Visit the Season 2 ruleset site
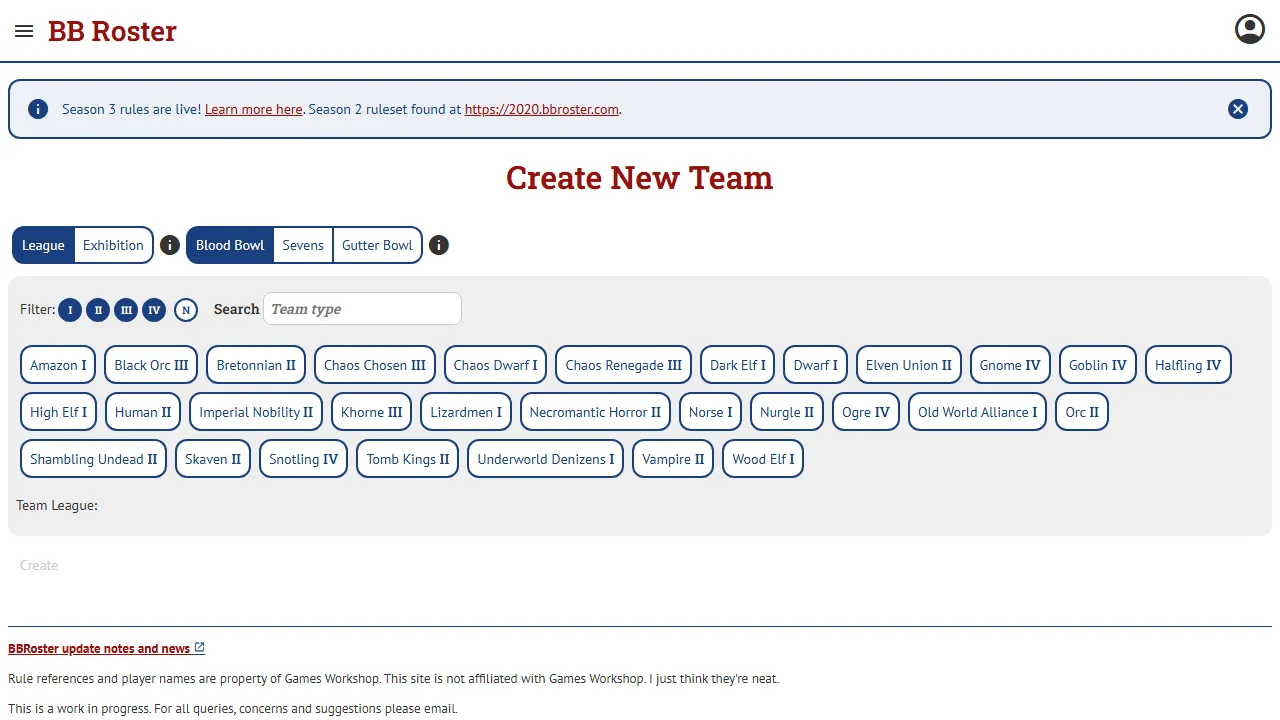1280x720 pixels. pyautogui.click(x=541, y=109)
